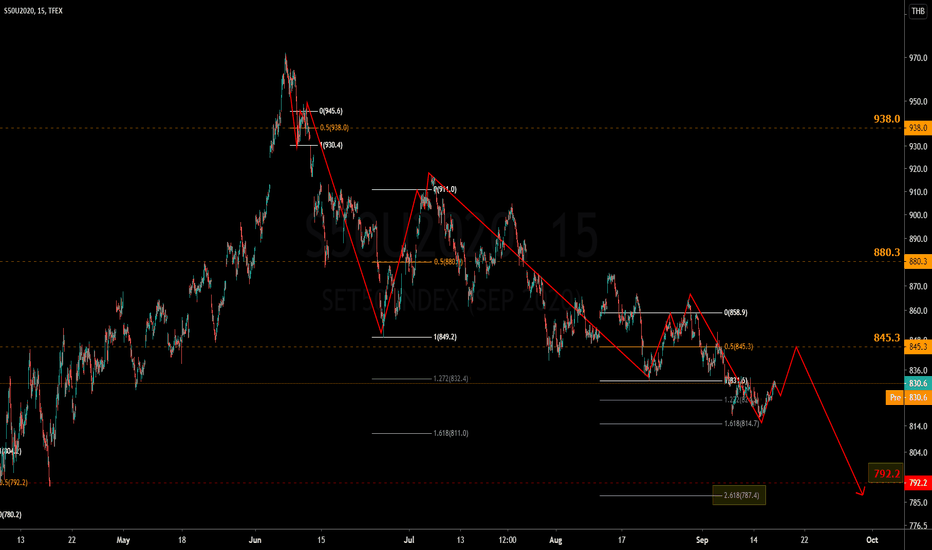932x550 pixels.
Task: Click the 920.0 price scale label
Action: point(918,169)
